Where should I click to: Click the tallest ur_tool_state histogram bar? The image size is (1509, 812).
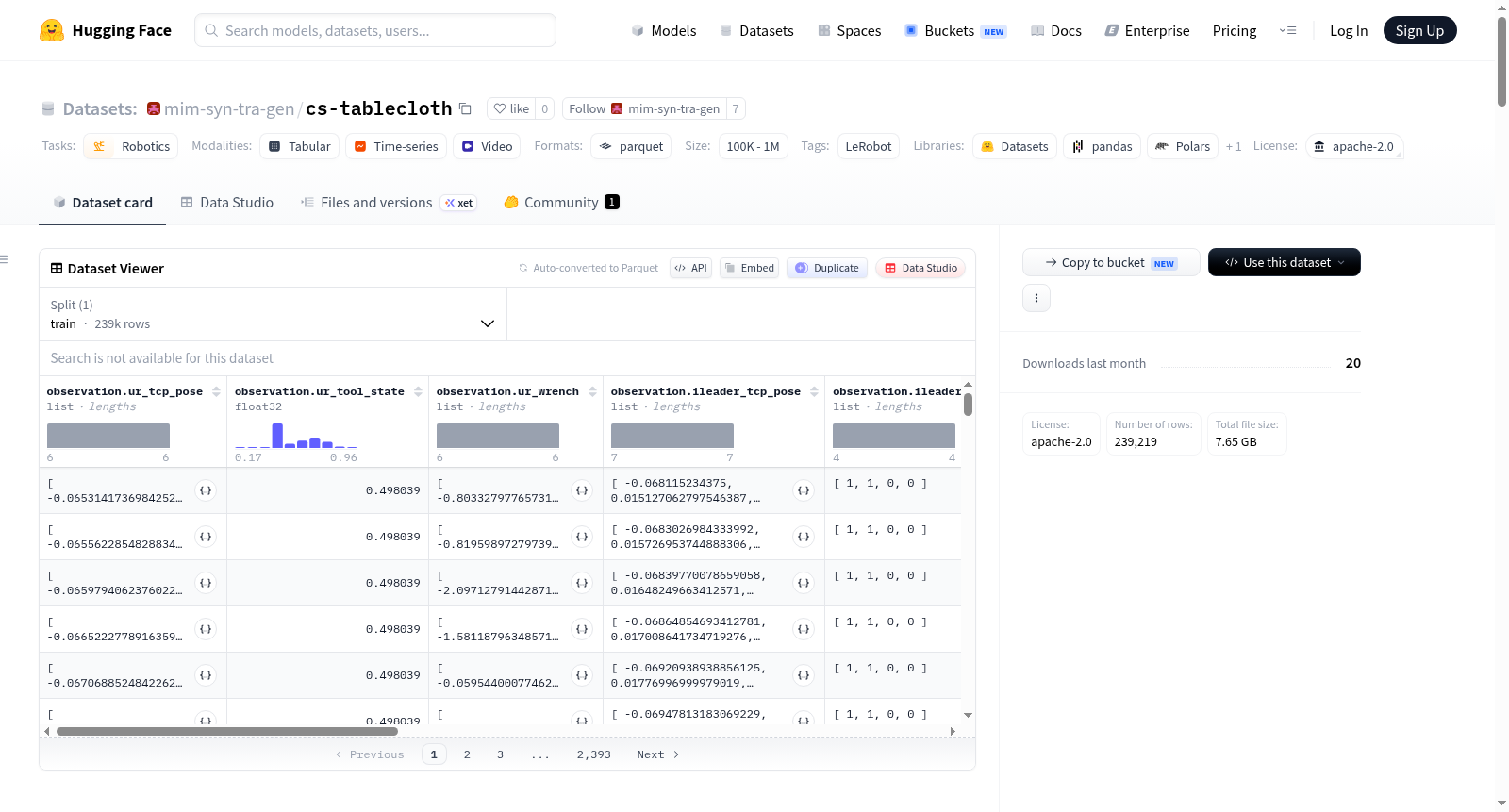(x=277, y=436)
